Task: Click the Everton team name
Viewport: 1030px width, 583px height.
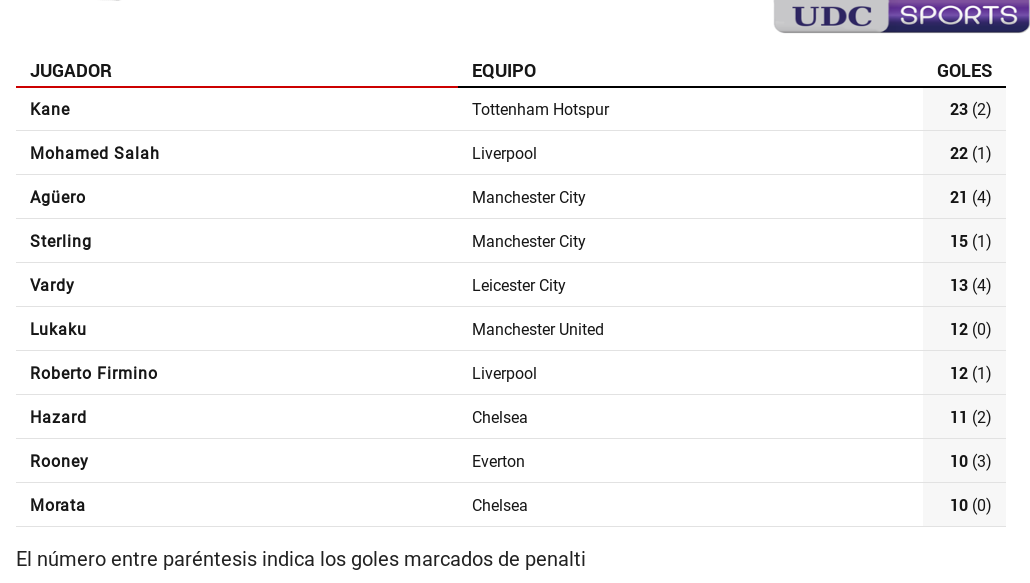Action: [498, 461]
